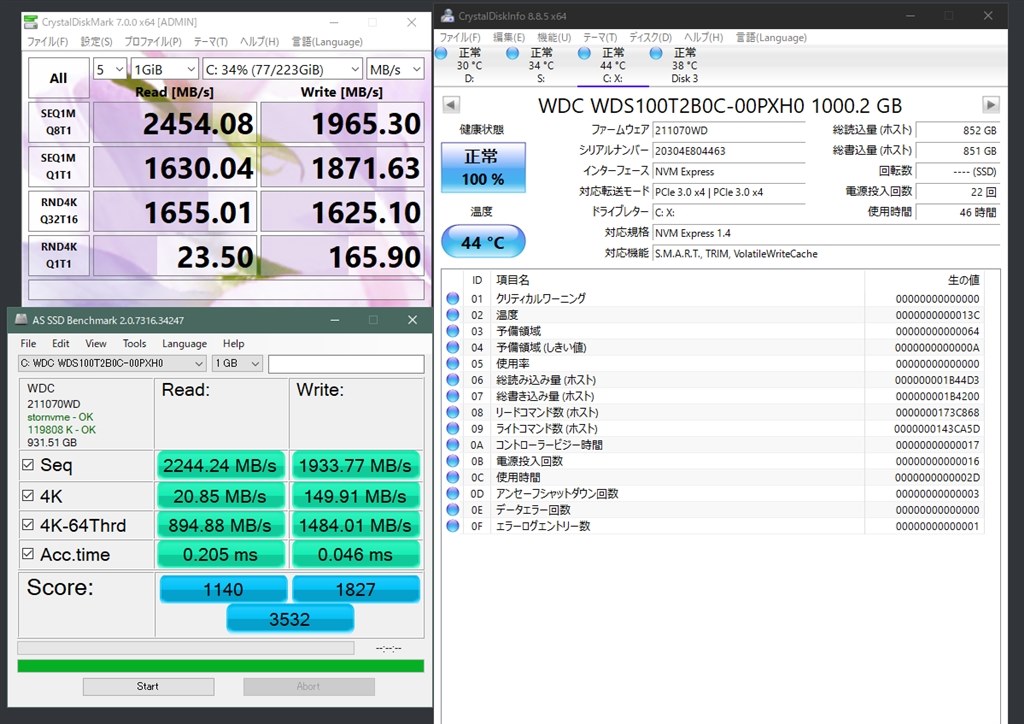Click the CrystalDiskInfo title bar app icon
Viewport: 1024px width, 724px height.
pos(447,16)
